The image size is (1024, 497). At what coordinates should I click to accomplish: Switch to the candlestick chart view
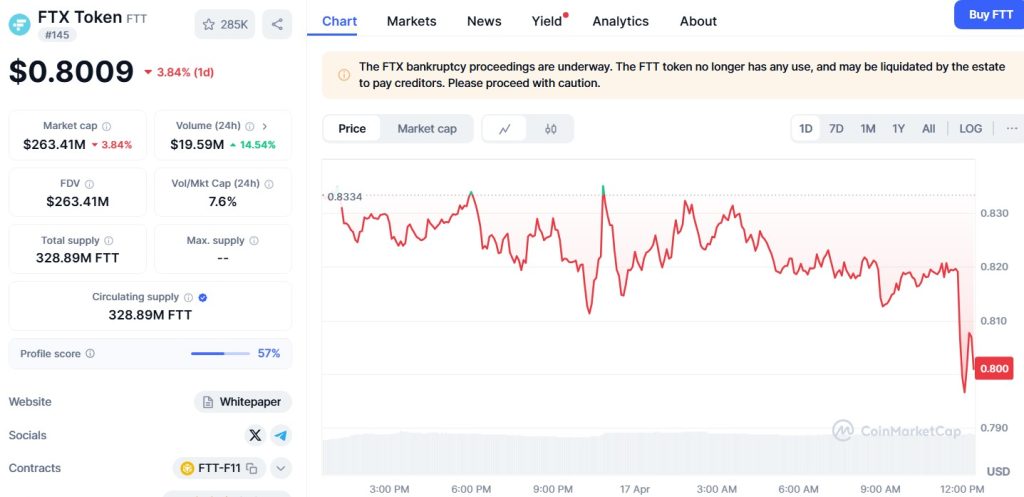[x=550, y=129]
